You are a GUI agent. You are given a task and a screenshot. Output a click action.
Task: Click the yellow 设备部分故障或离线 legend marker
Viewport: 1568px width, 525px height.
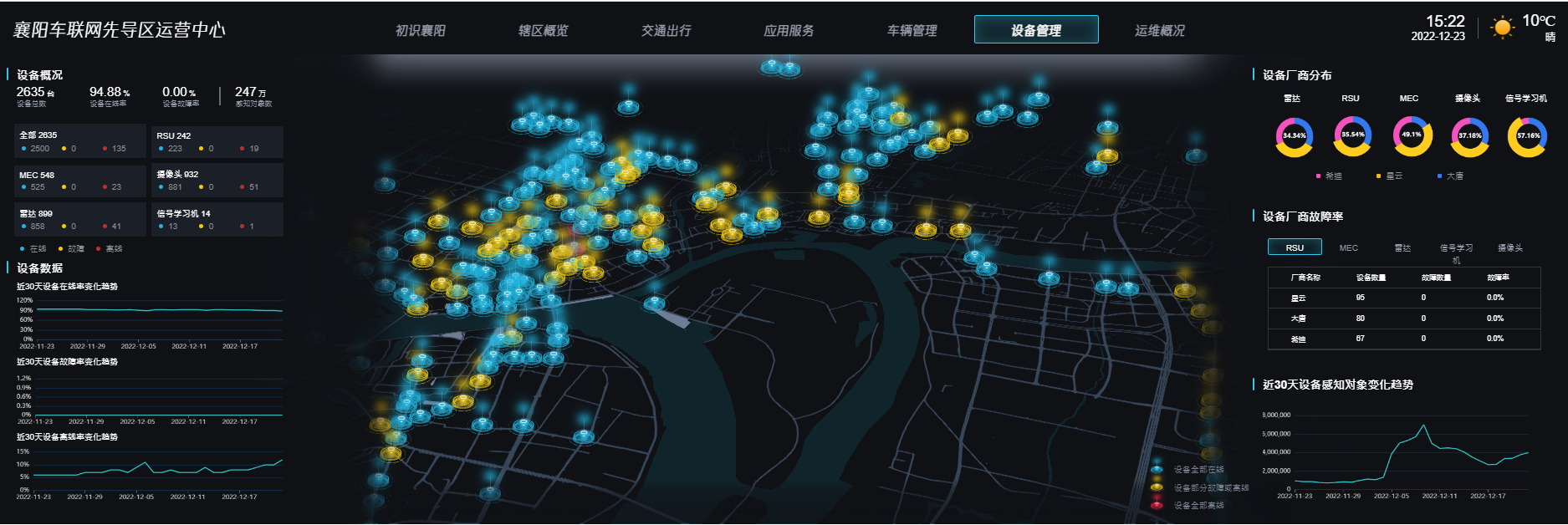(x=1157, y=487)
